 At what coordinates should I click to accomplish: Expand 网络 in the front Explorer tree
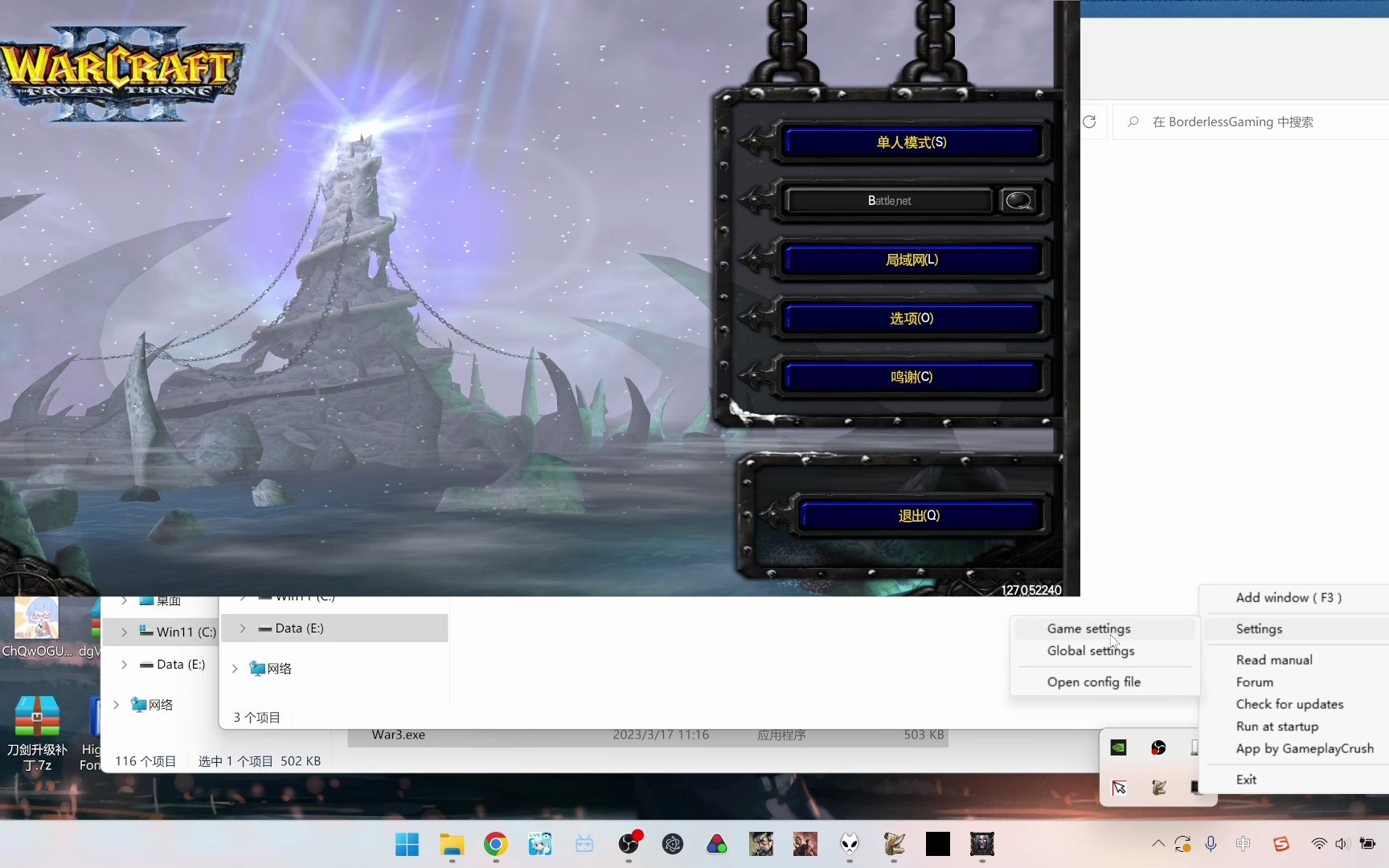coord(234,669)
